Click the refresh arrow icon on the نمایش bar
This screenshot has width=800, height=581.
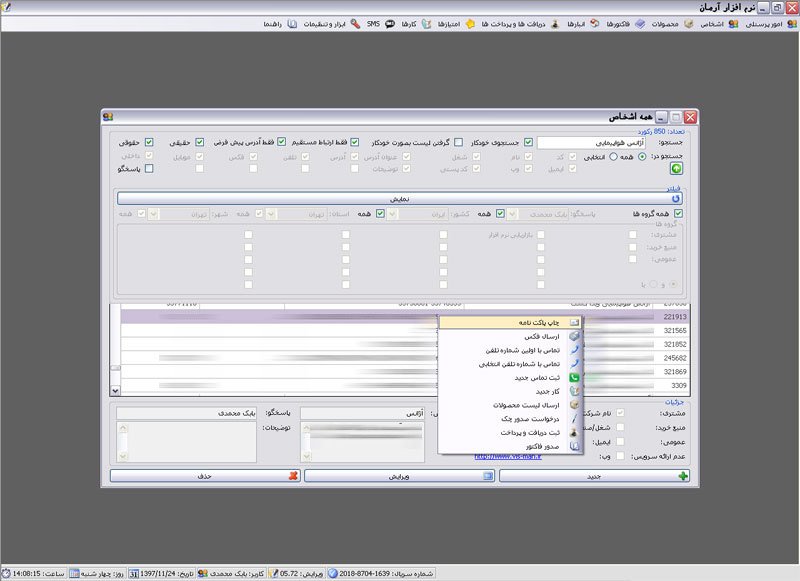click(676, 198)
